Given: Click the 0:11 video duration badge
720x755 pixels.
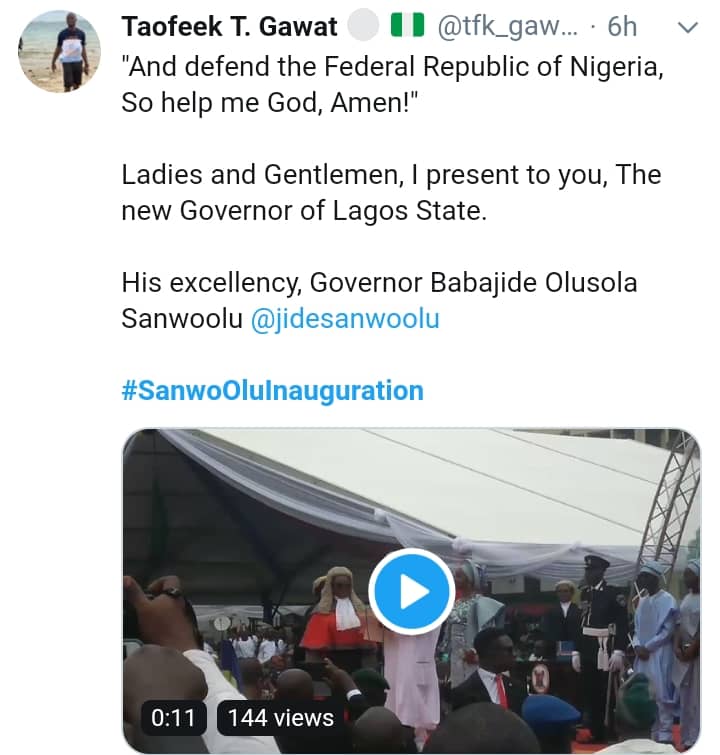Looking at the screenshot, I should click(x=174, y=717).
